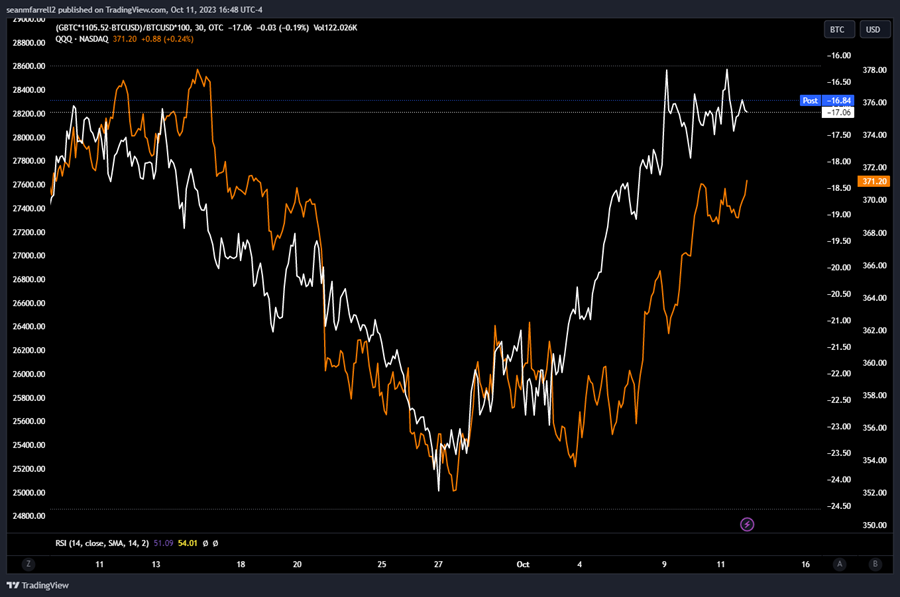900x597 pixels.
Task: Click the 364.00 QQQ axis label
Action: tap(874, 298)
